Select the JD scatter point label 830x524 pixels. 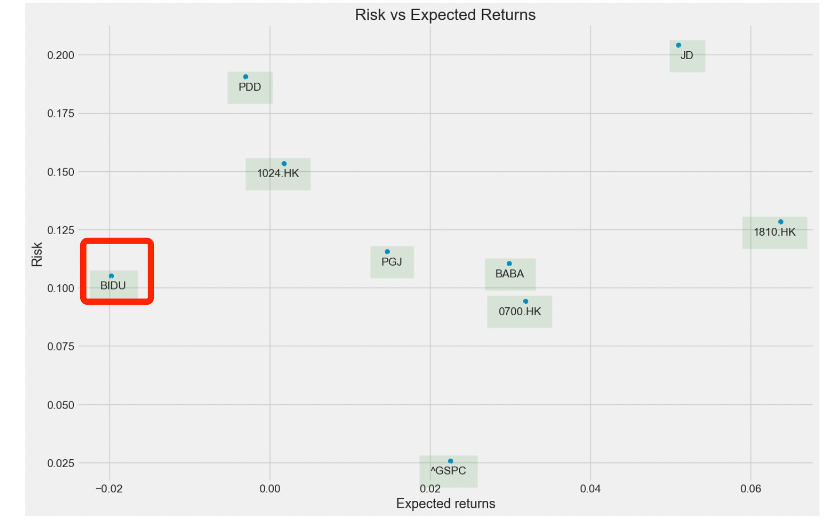click(x=686, y=56)
